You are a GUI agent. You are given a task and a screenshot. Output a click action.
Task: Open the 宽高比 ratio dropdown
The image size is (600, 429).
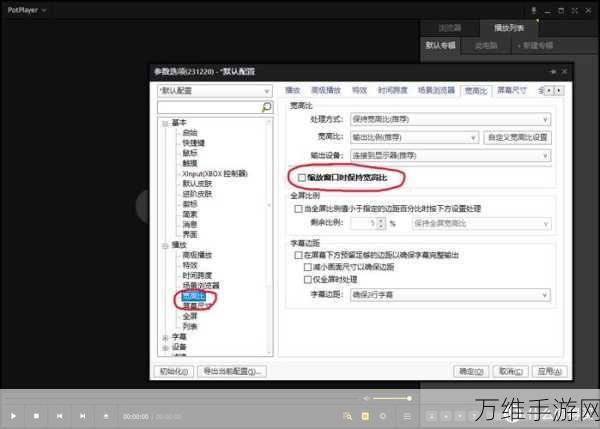click(x=414, y=137)
